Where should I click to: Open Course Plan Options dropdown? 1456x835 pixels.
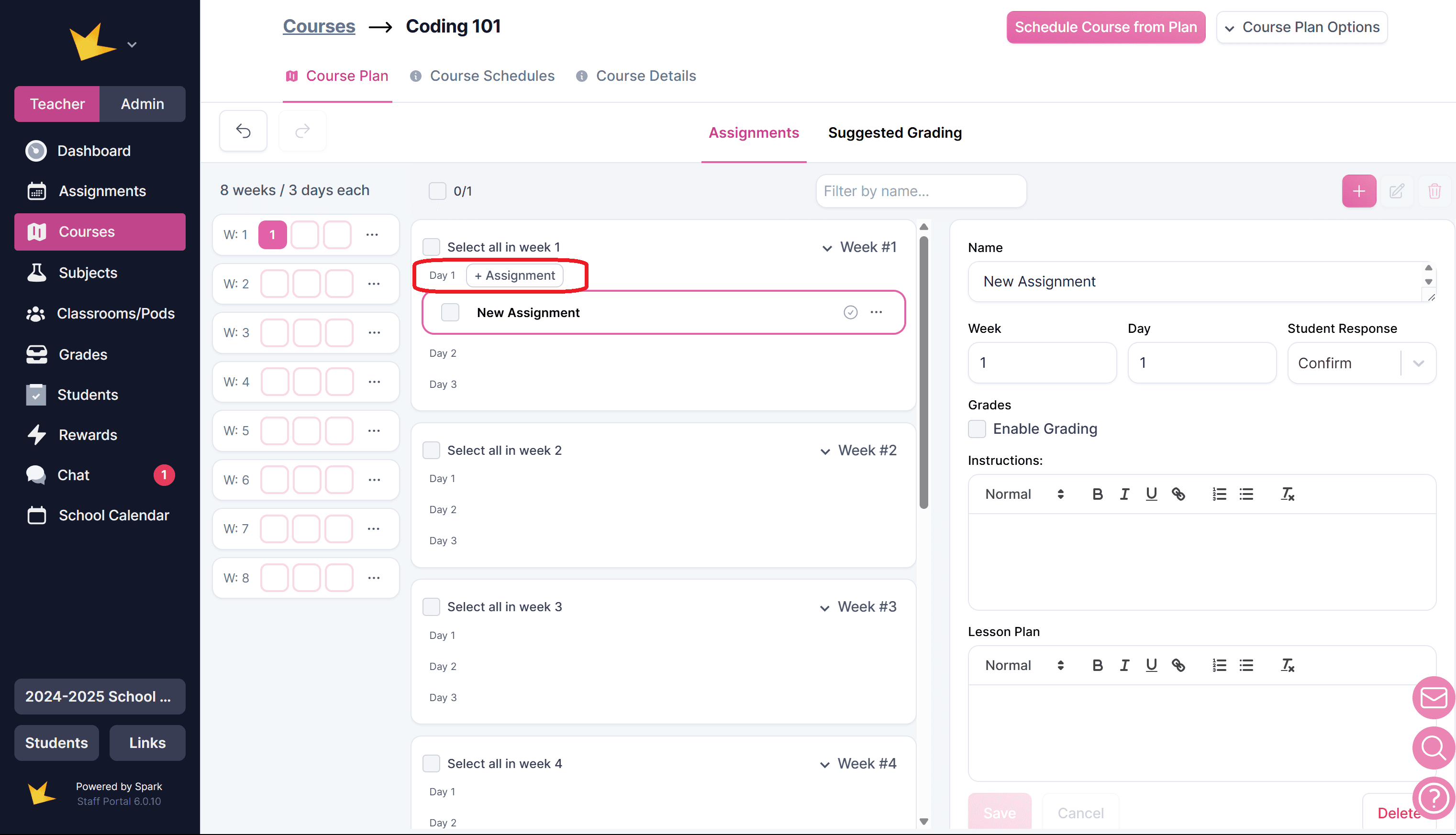1301,27
